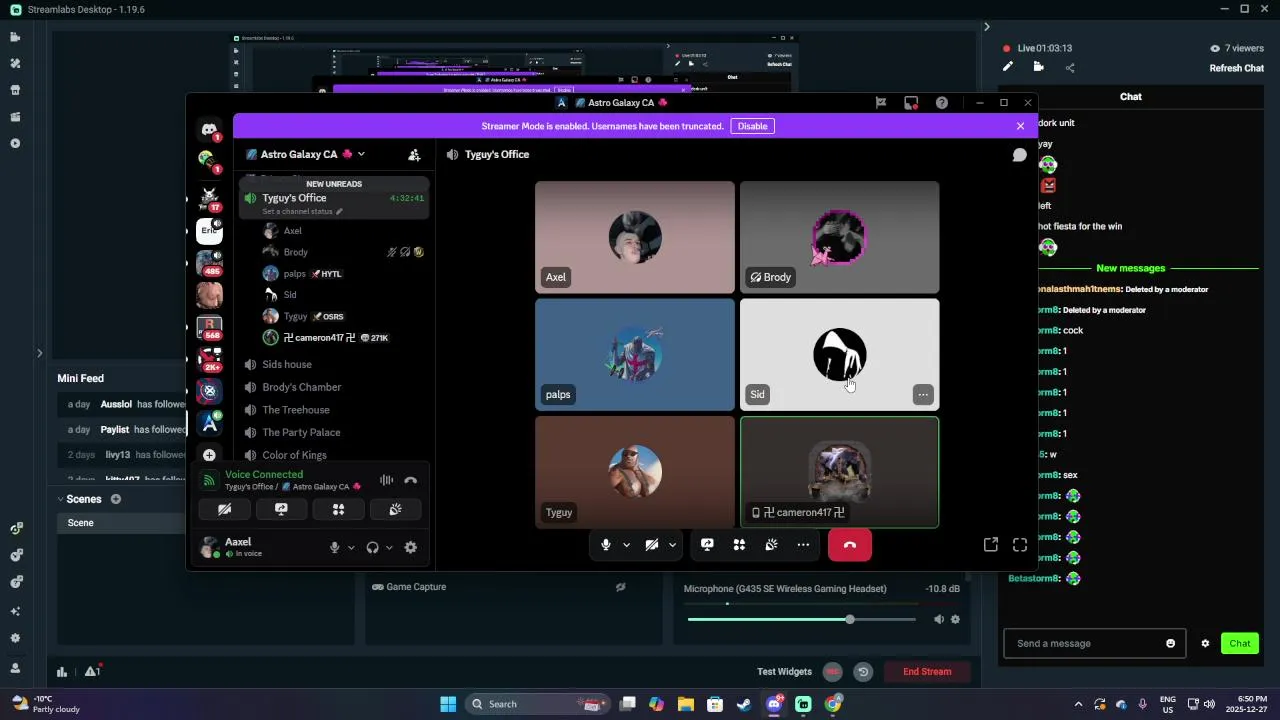The image size is (1280, 720).
Task: Open Microphone source settings gear in mixer
Action: pyautogui.click(x=955, y=619)
